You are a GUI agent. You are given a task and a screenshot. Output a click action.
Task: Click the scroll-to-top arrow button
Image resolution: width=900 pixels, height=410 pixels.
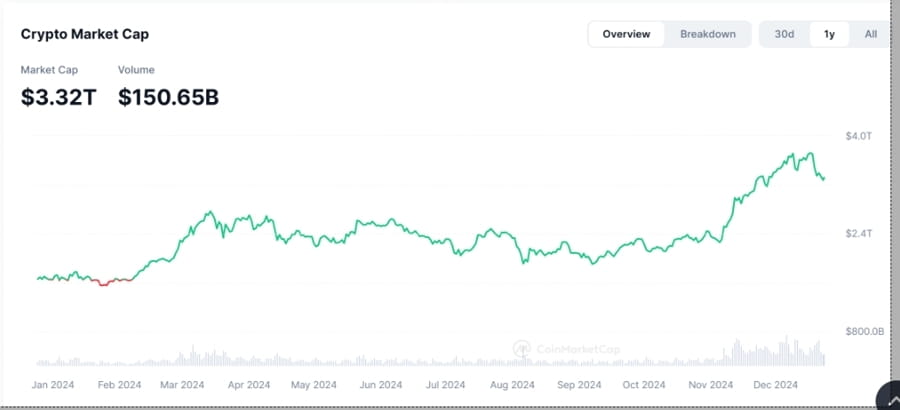coord(887,398)
